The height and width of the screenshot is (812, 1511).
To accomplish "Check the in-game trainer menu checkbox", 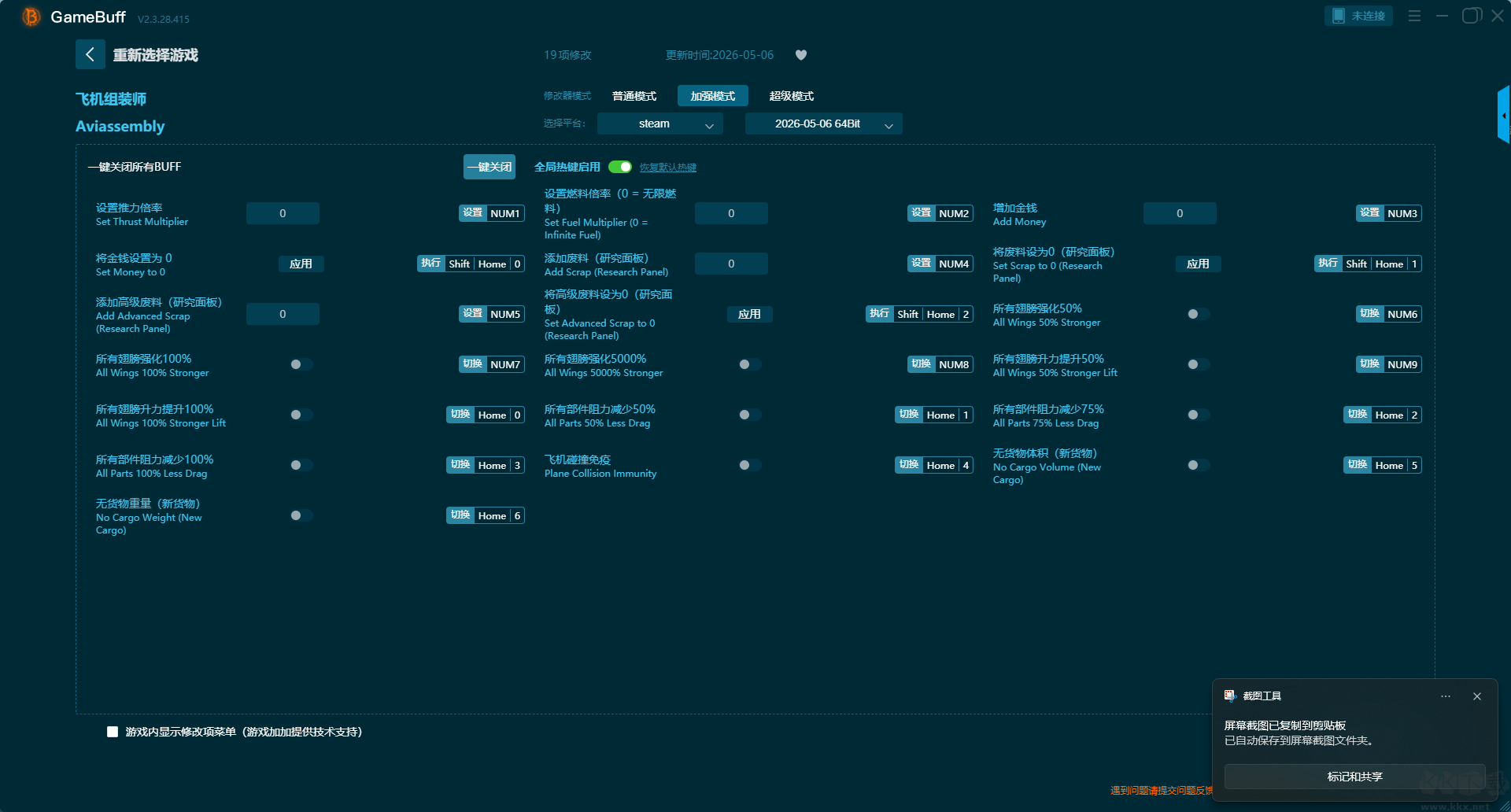I will tap(113, 732).
